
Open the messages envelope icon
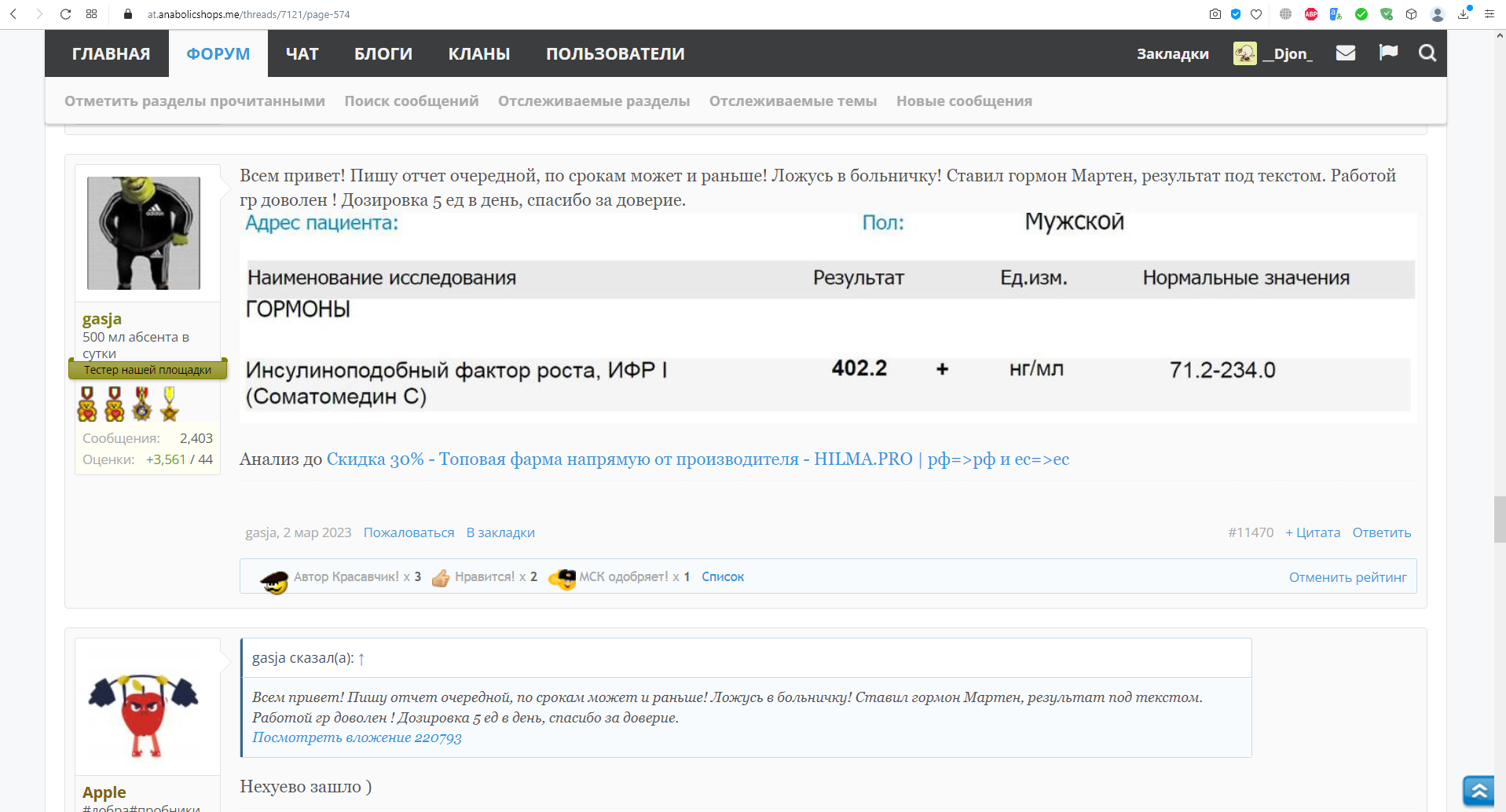pyautogui.click(x=1345, y=53)
